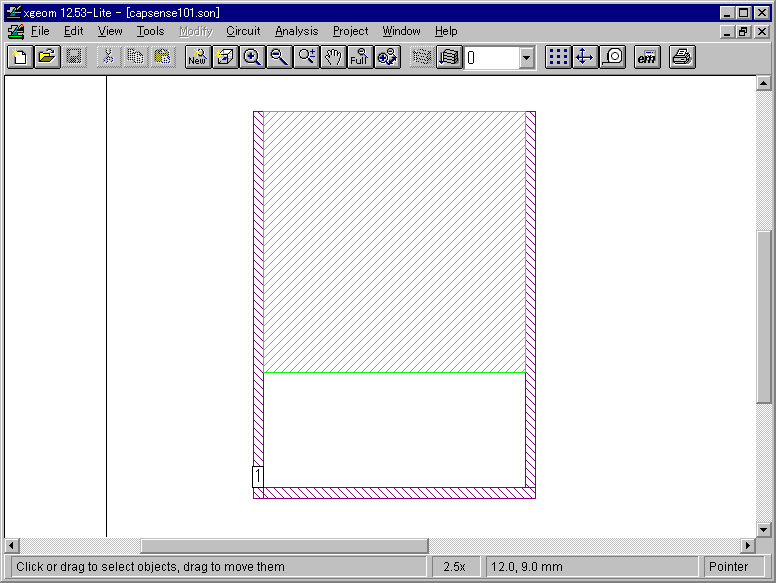Viewport: 776px width, 583px height.
Task: Select the Pan hand tool
Action: point(333,57)
